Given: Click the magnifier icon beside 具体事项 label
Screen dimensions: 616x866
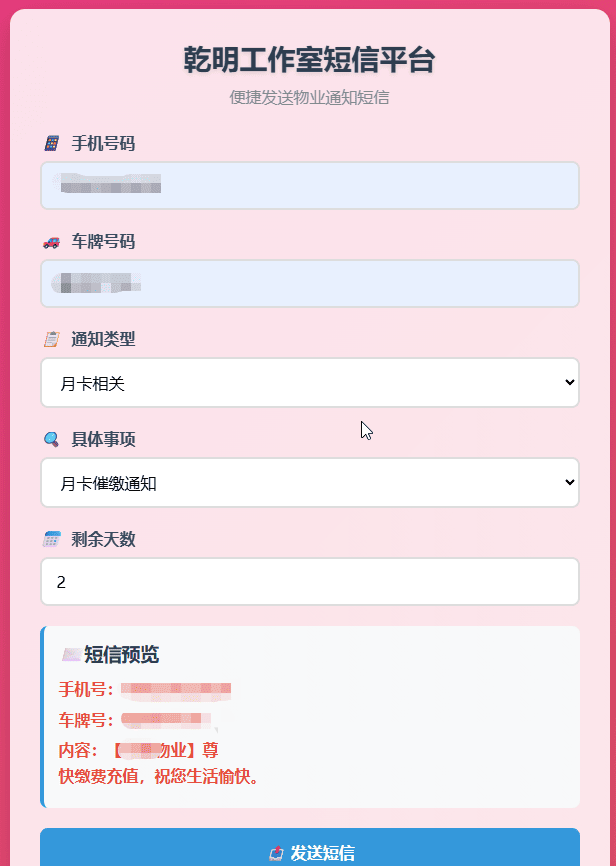Looking at the screenshot, I should [x=50, y=437].
